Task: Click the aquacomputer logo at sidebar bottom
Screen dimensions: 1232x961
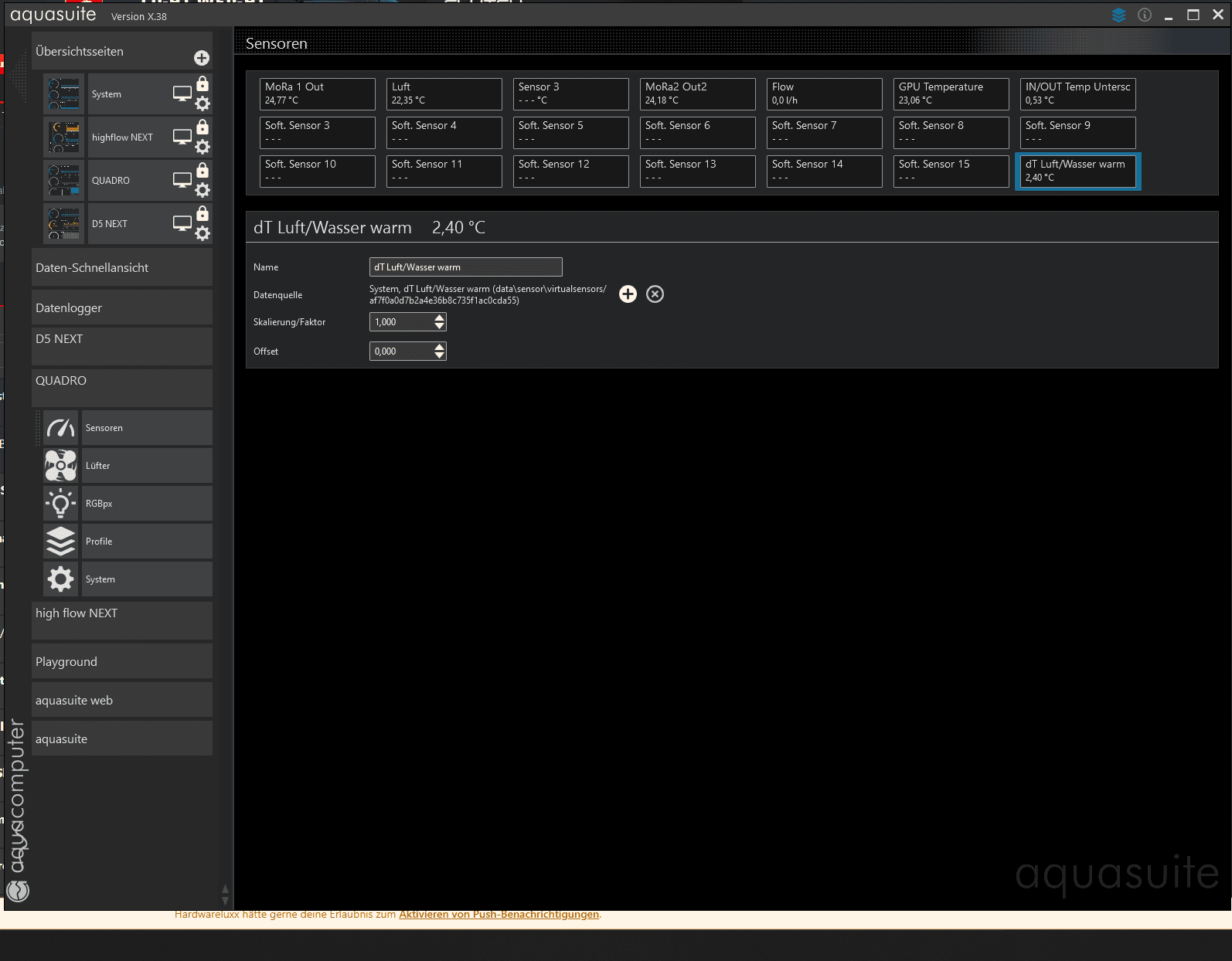Action: [17, 891]
